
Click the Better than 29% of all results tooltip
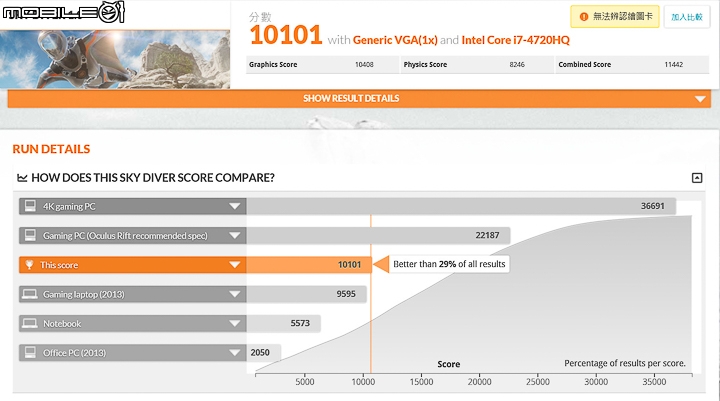pos(449,264)
